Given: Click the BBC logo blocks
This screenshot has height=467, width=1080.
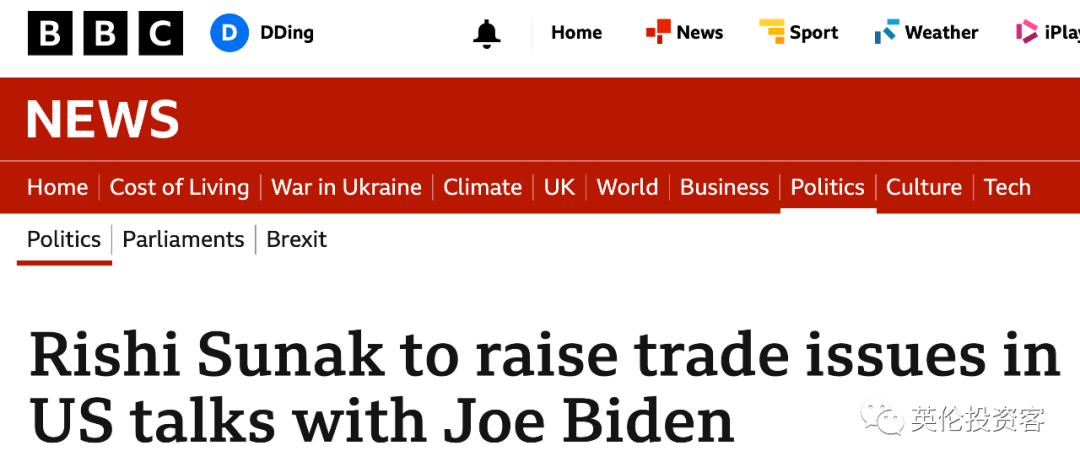Looking at the screenshot, I should 105,33.
